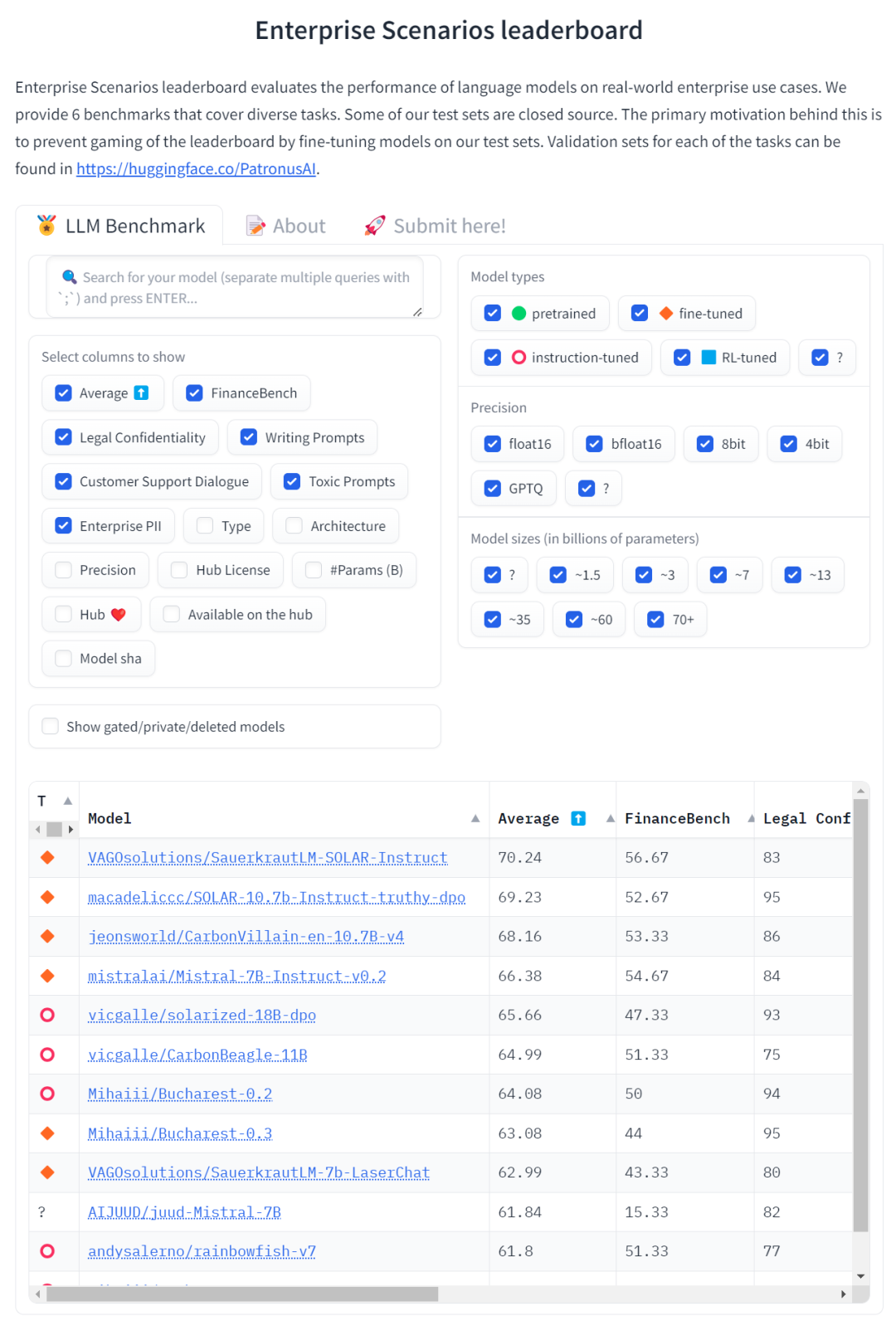Click the blue up-arrow icon in Average header
The image size is (896, 1321).
click(x=578, y=818)
